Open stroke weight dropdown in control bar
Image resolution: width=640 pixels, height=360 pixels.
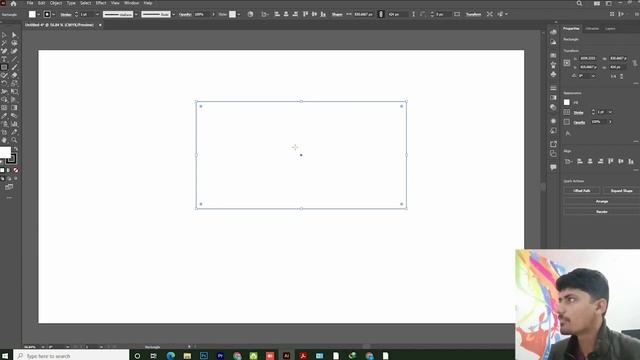[97, 14]
